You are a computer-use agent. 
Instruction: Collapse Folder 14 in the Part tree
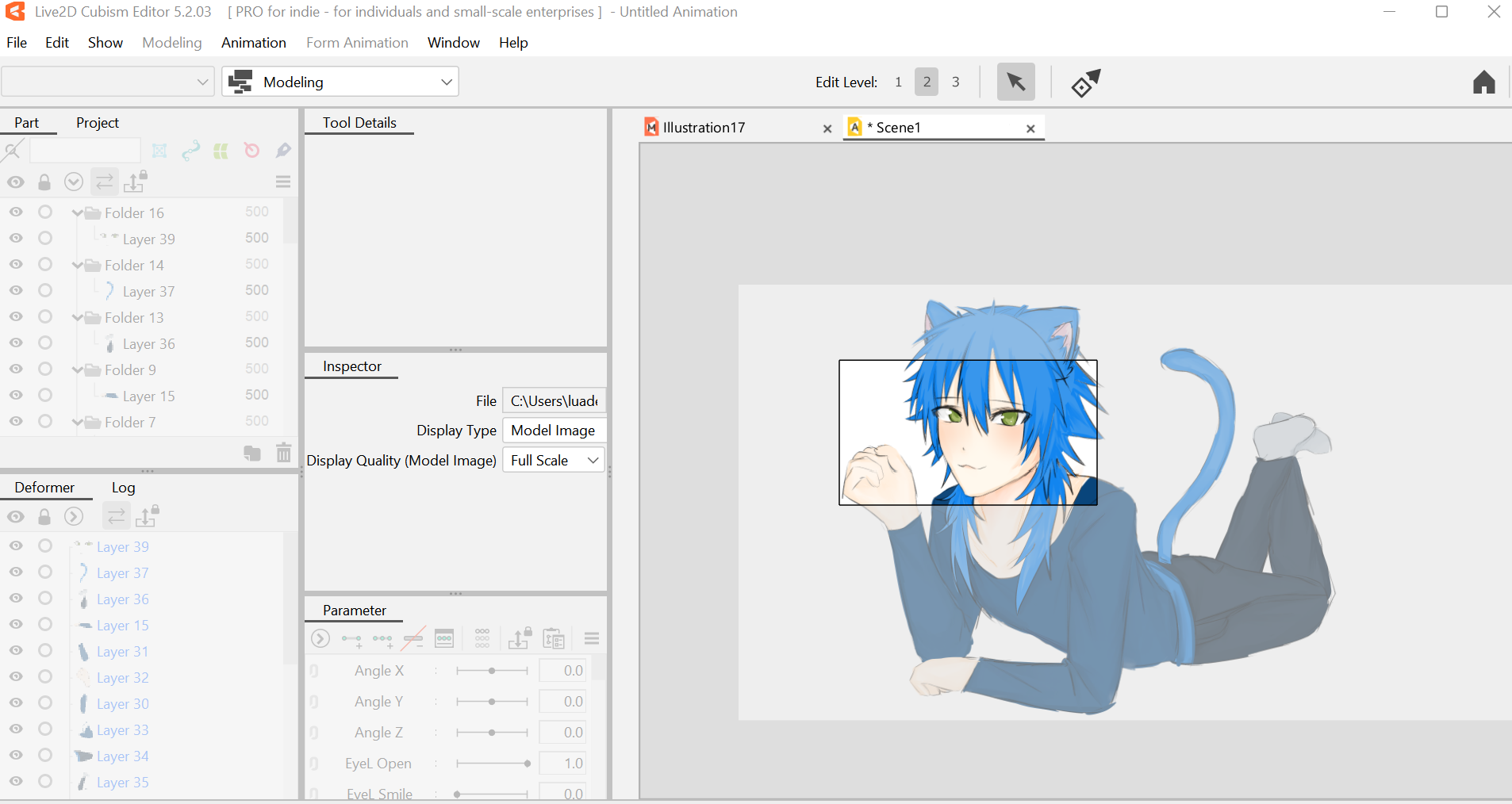[x=77, y=265]
